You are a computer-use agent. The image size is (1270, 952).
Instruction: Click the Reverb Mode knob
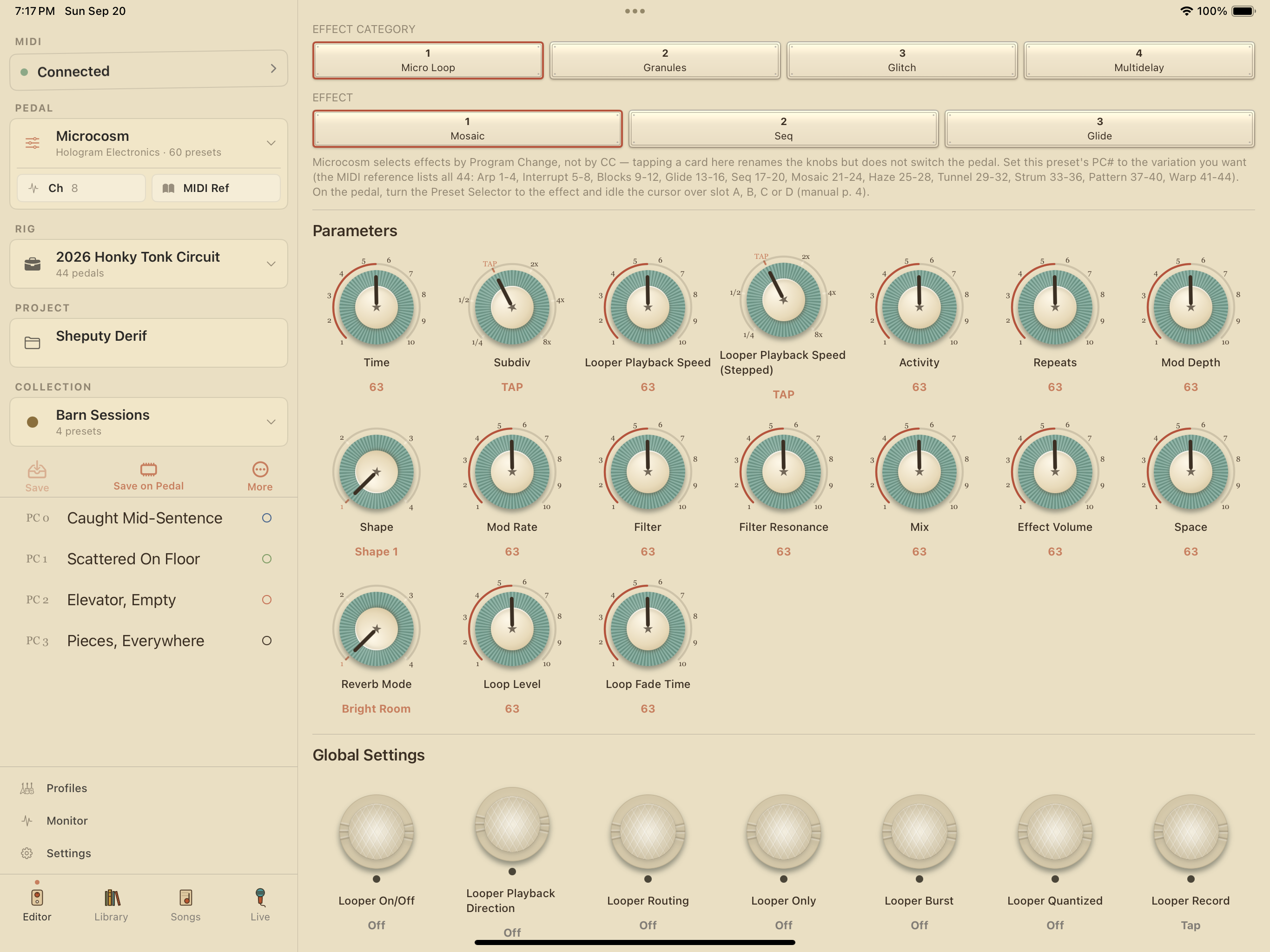377,629
